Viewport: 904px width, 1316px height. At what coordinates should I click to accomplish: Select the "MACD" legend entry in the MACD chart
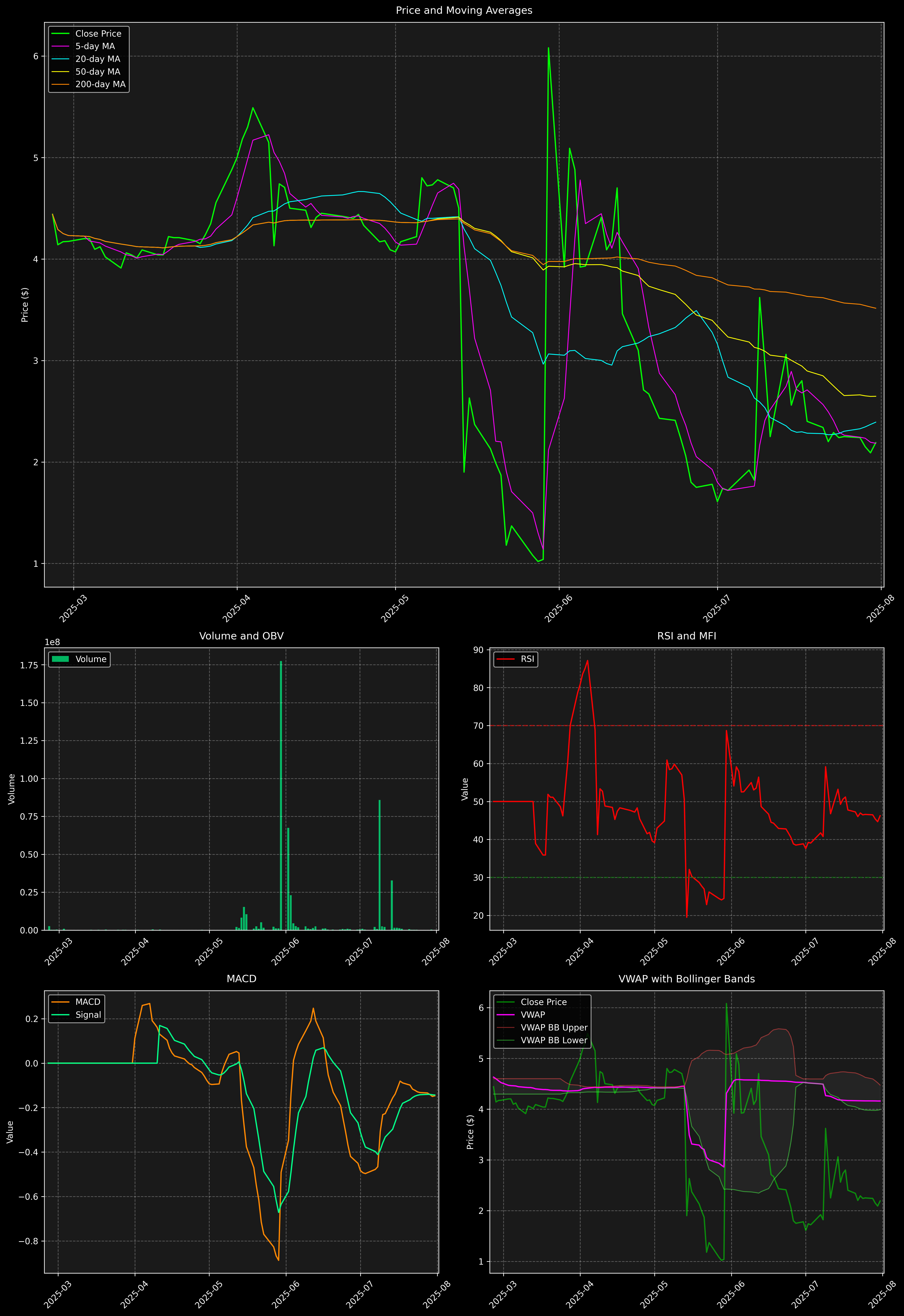pos(88,1002)
